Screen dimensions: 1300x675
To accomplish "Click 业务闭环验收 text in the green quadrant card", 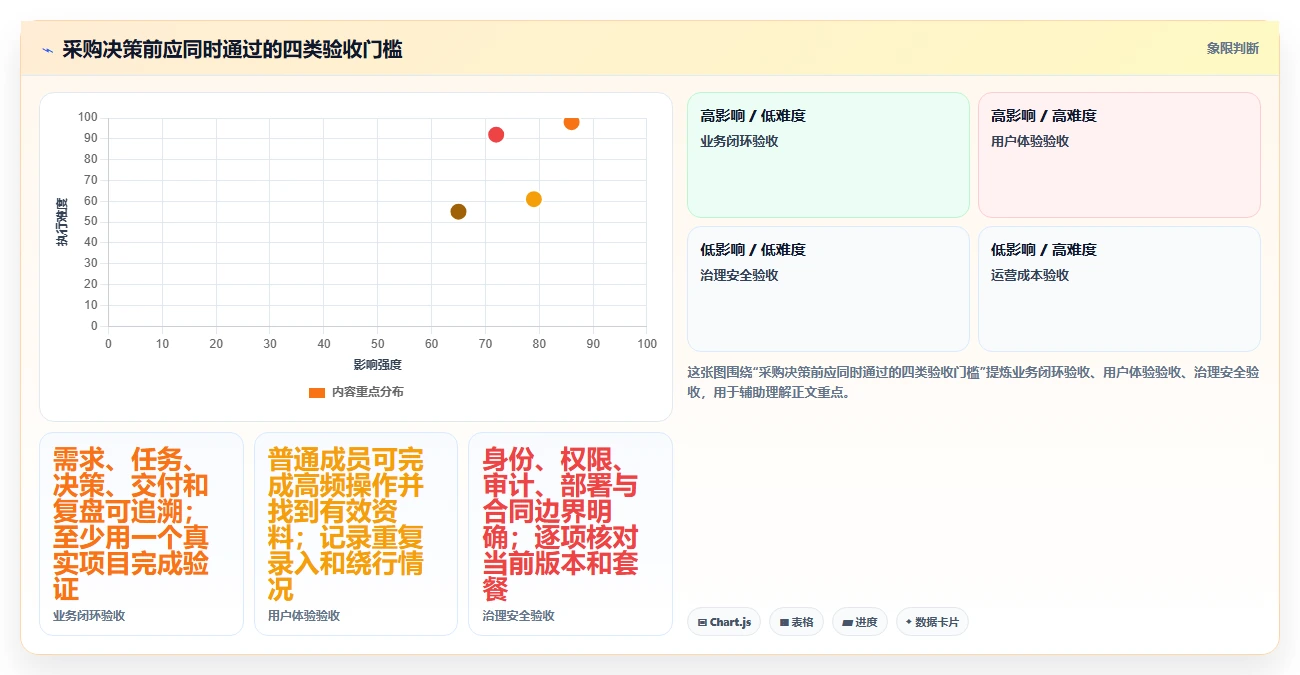I will [x=739, y=141].
